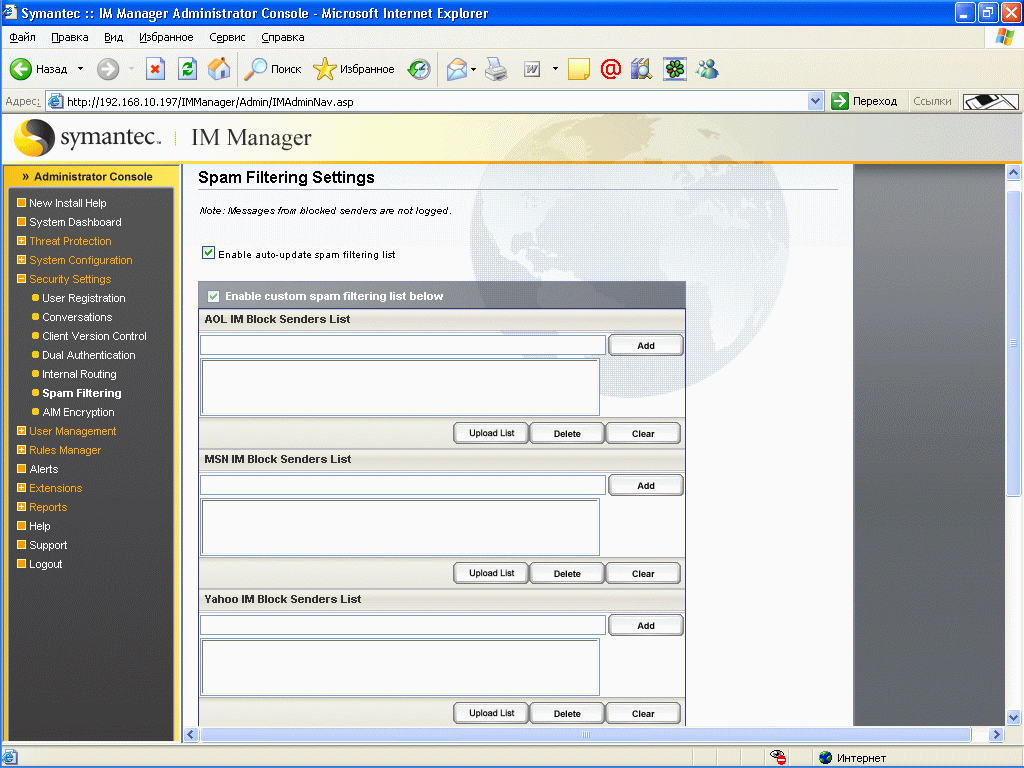Open the Internal Routing page
Image resolution: width=1024 pixels, height=768 pixels.
tap(79, 374)
